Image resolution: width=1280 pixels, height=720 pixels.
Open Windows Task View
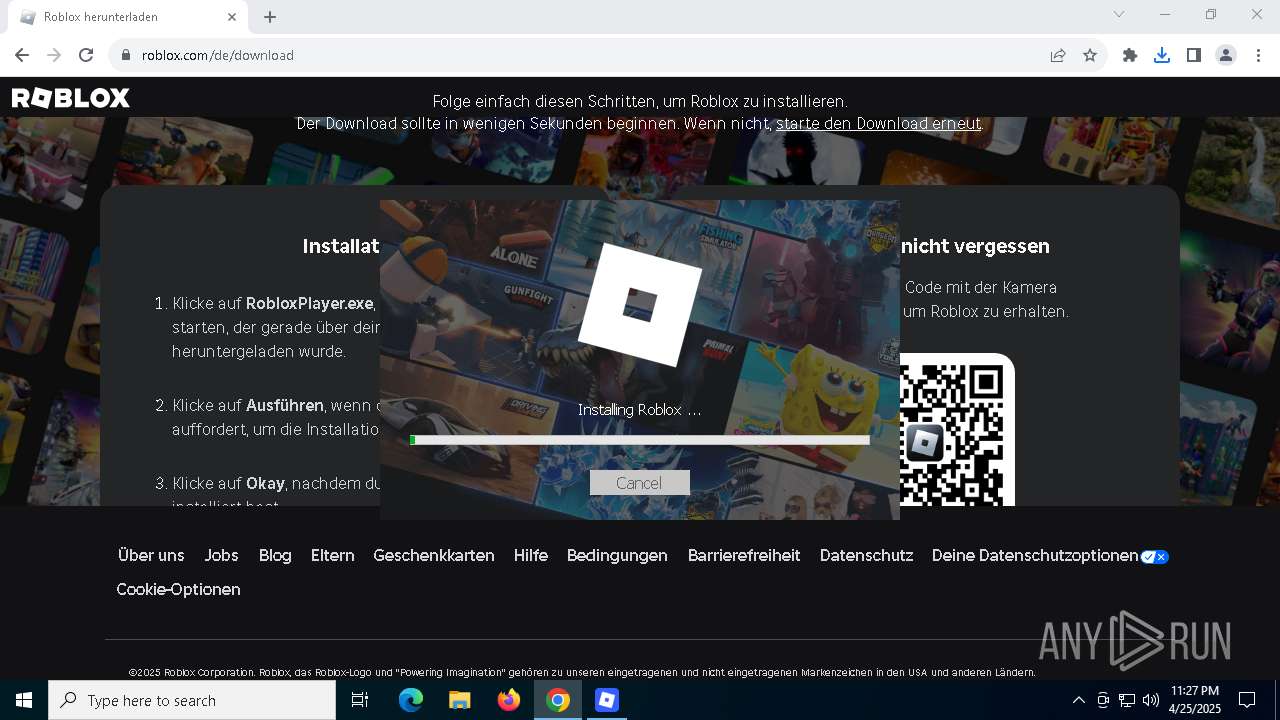pyautogui.click(x=360, y=700)
